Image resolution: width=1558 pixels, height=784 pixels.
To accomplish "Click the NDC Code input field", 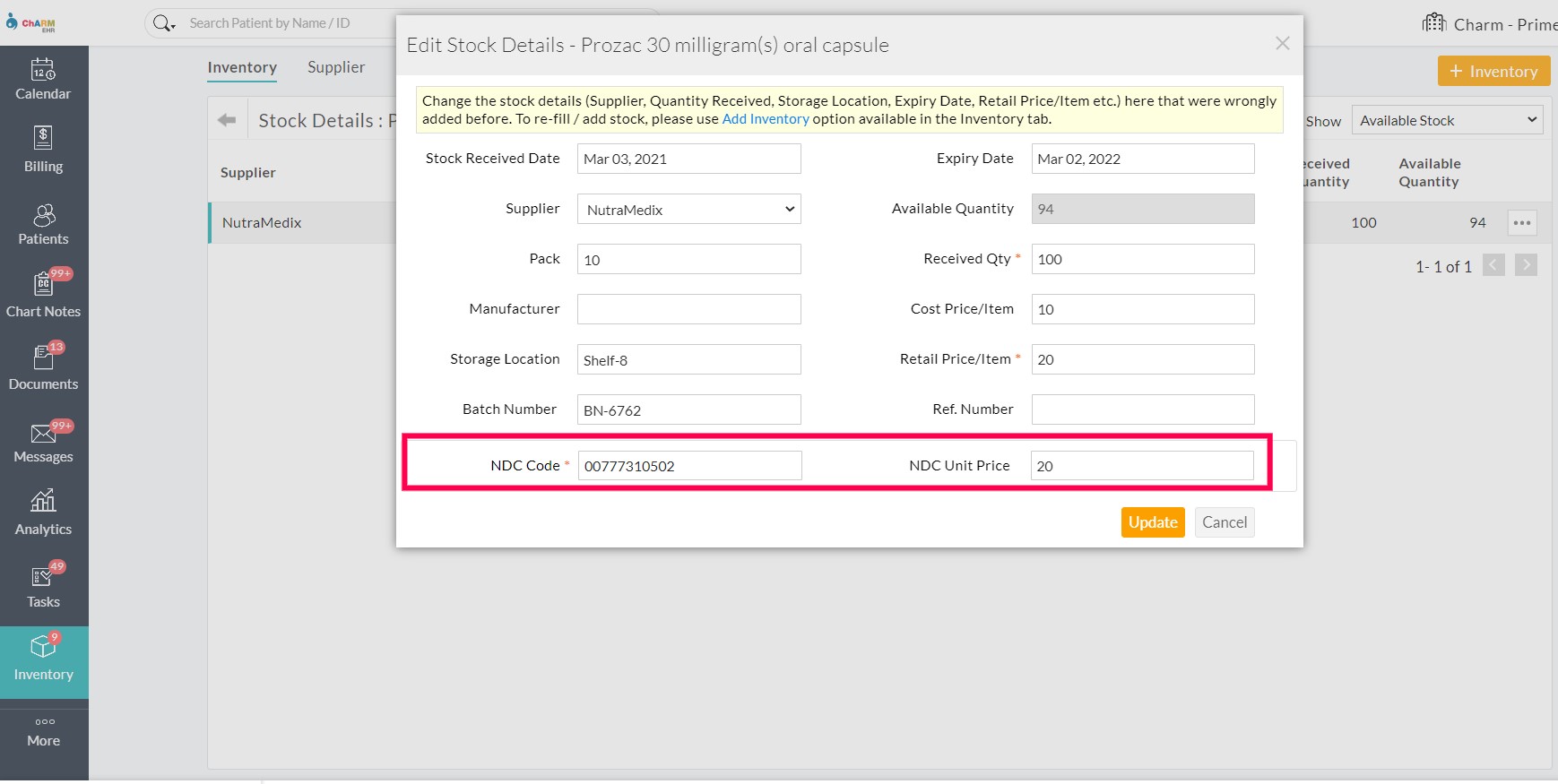I will click(x=689, y=466).
